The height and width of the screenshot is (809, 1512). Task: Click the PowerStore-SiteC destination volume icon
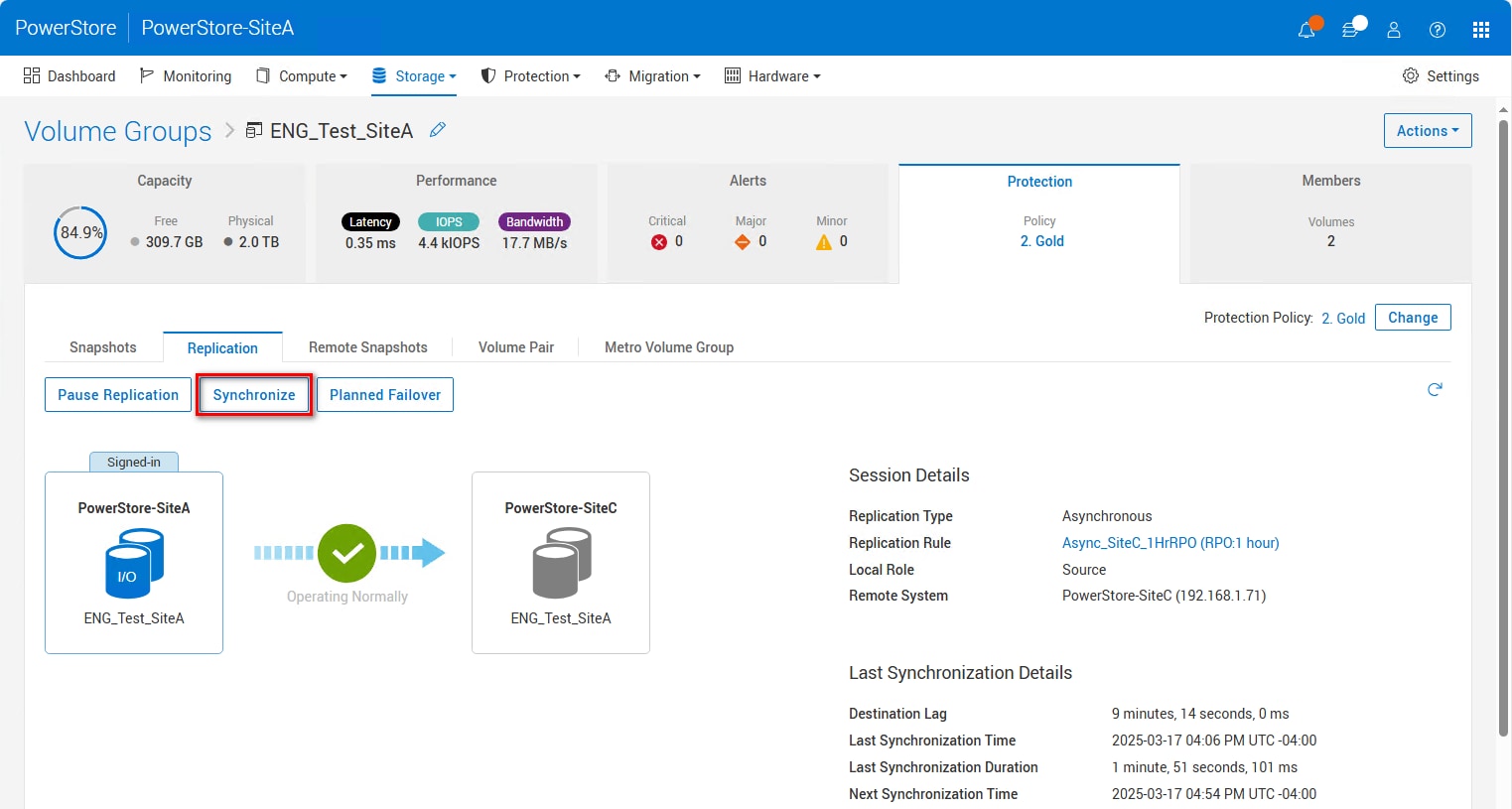coord(561,563)
